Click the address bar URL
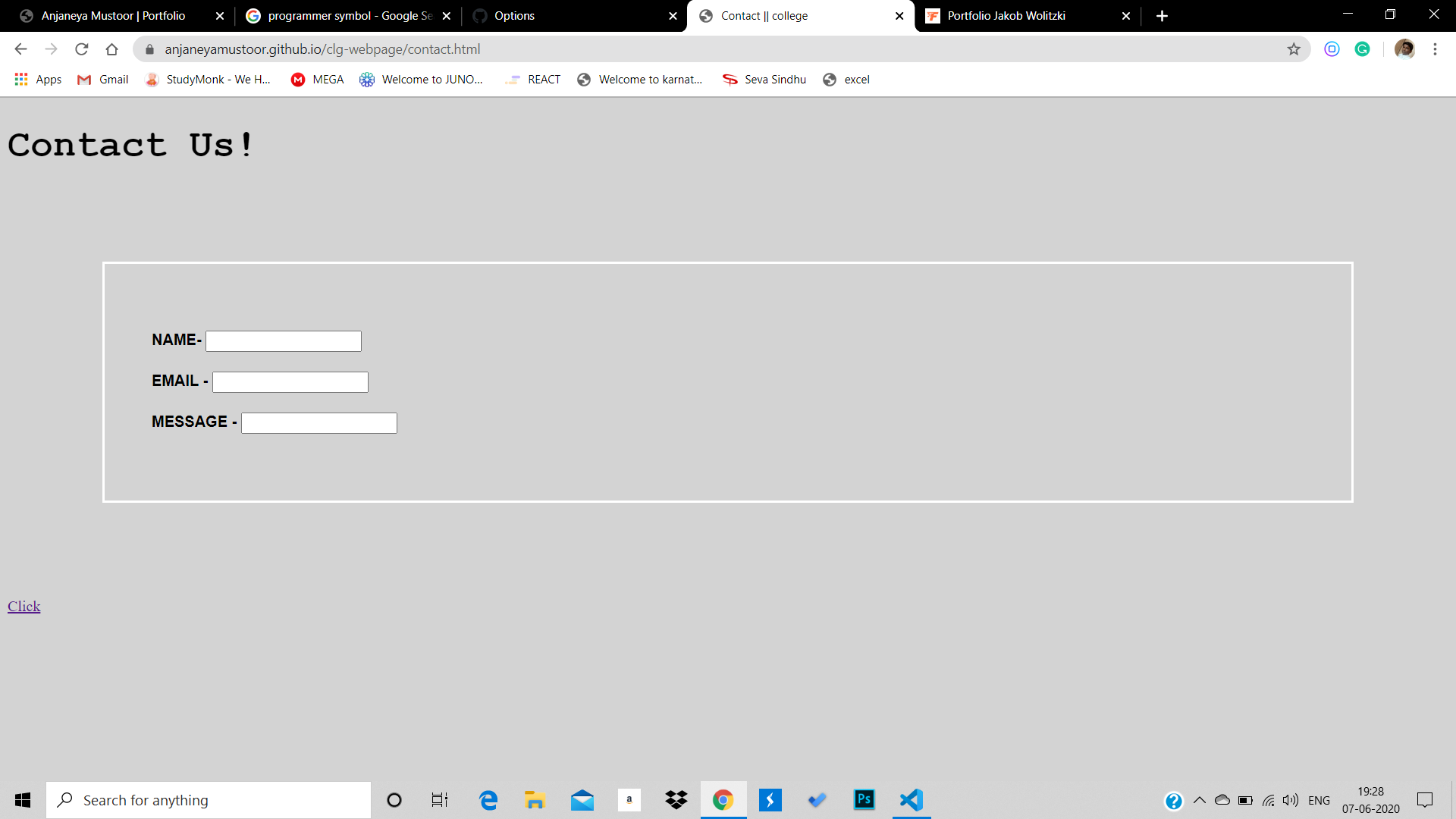 (322, 49)
